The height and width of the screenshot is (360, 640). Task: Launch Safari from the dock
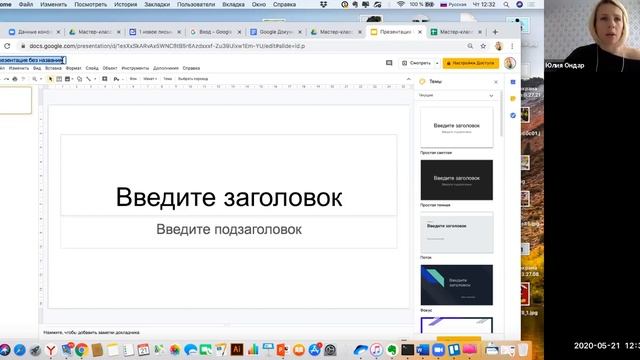coord(20,350)
